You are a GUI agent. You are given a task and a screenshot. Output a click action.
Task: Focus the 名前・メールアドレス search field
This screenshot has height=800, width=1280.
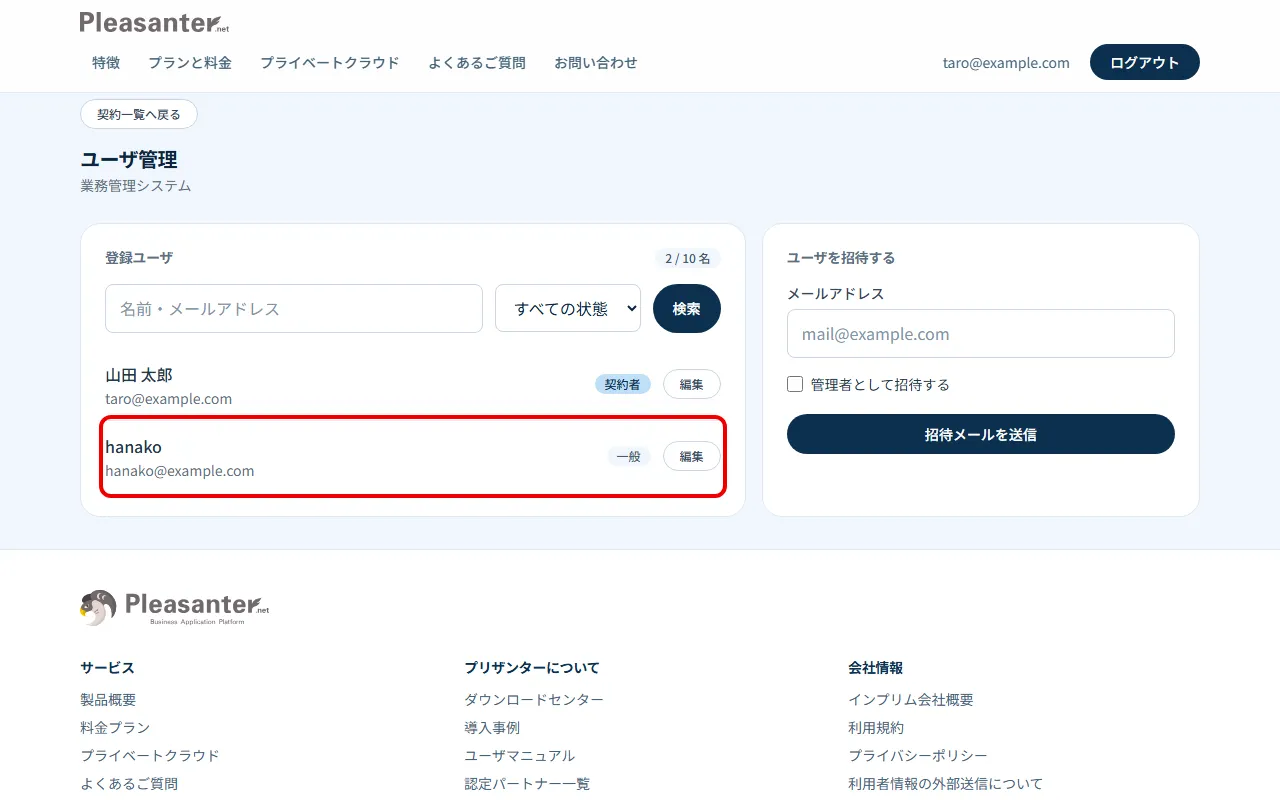point(294,309)
